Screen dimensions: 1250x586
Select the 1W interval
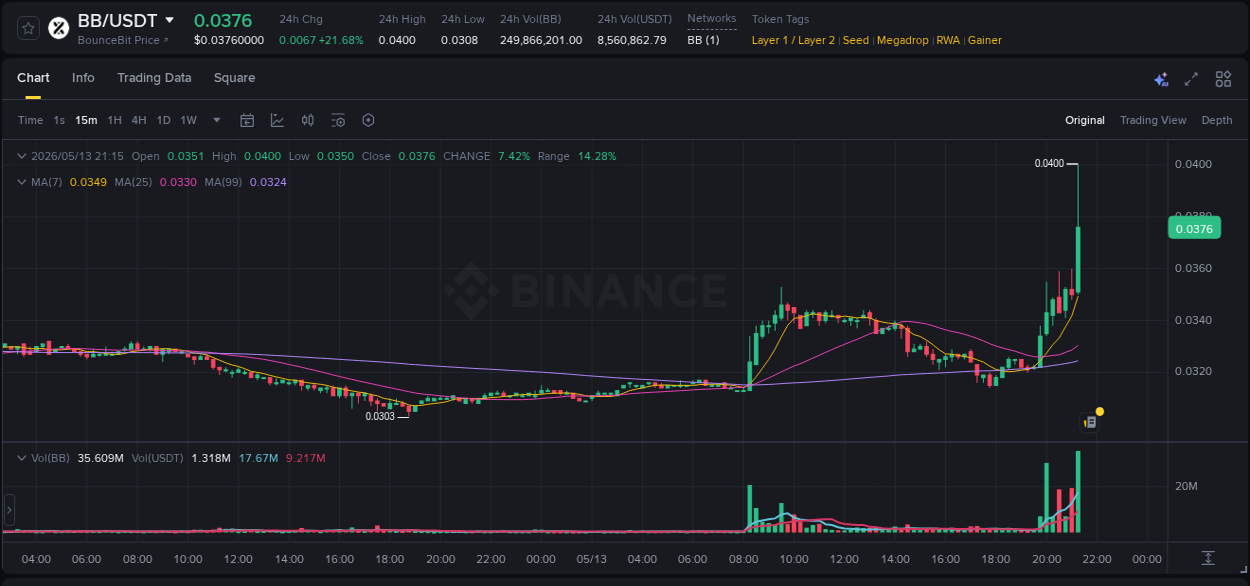click(188, 120)
